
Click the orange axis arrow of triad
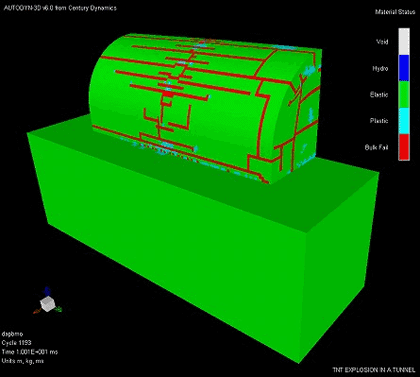tap(37, 311)
